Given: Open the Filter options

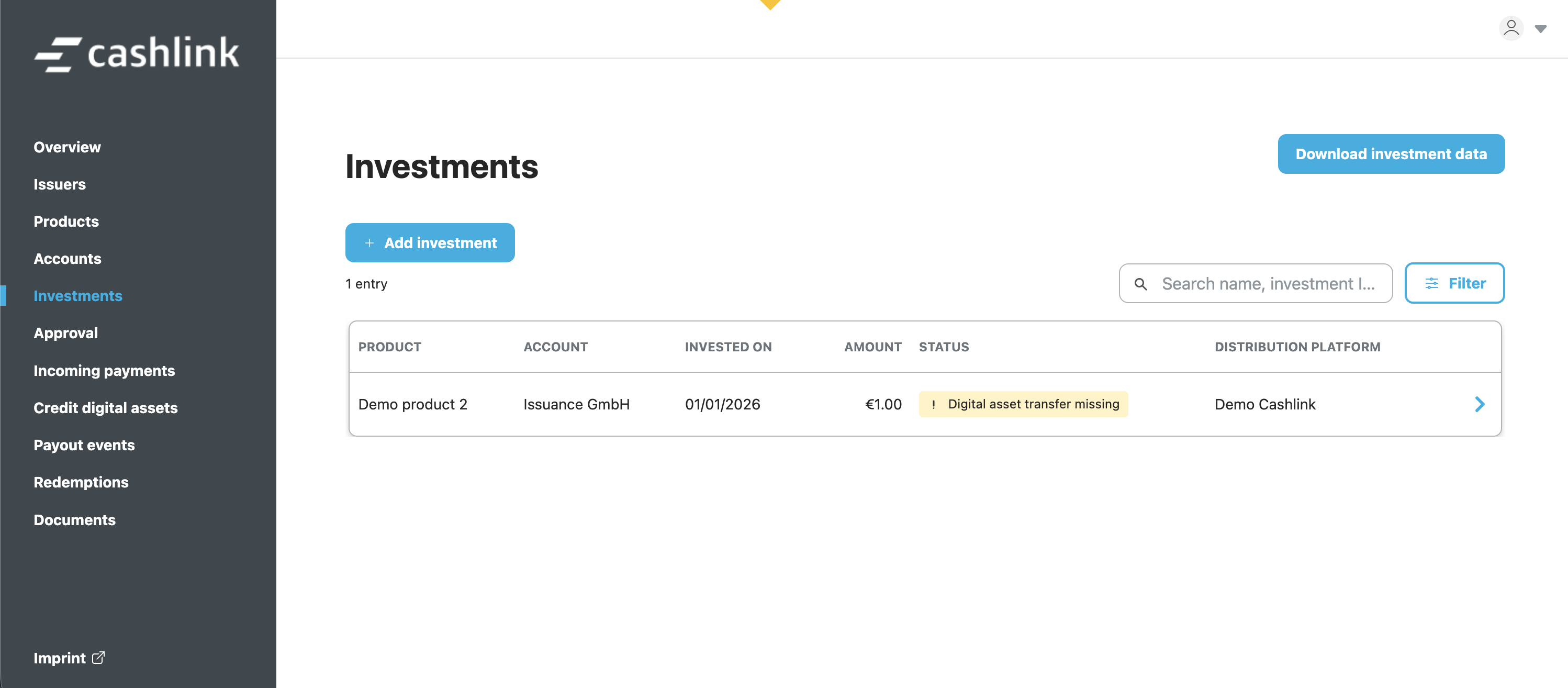Looking at the screenshot, I should point(1454,283).
